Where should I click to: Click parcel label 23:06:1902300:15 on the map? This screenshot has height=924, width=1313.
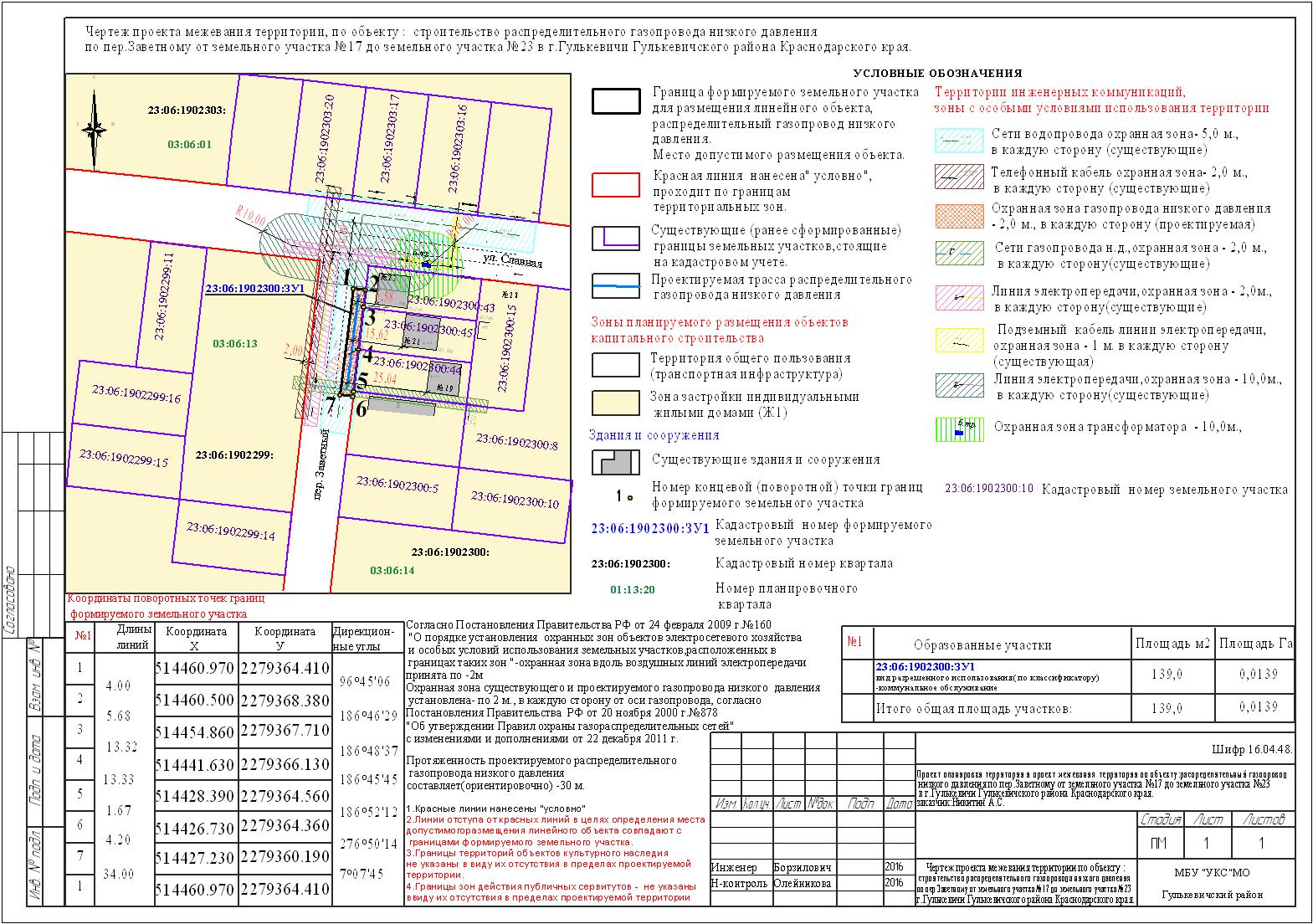click(506, 348)
